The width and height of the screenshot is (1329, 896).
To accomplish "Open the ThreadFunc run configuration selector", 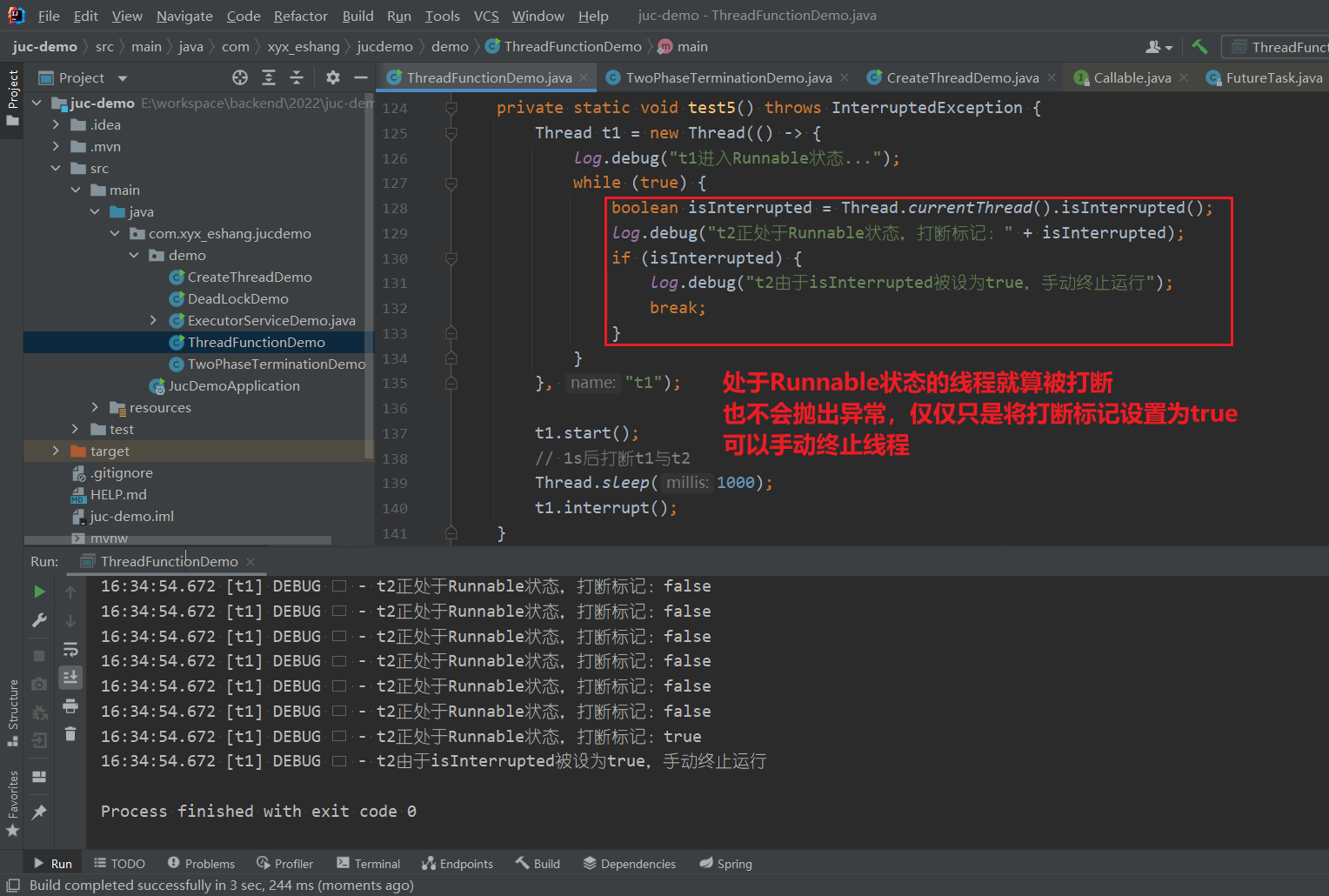I will coord(1276,47).
